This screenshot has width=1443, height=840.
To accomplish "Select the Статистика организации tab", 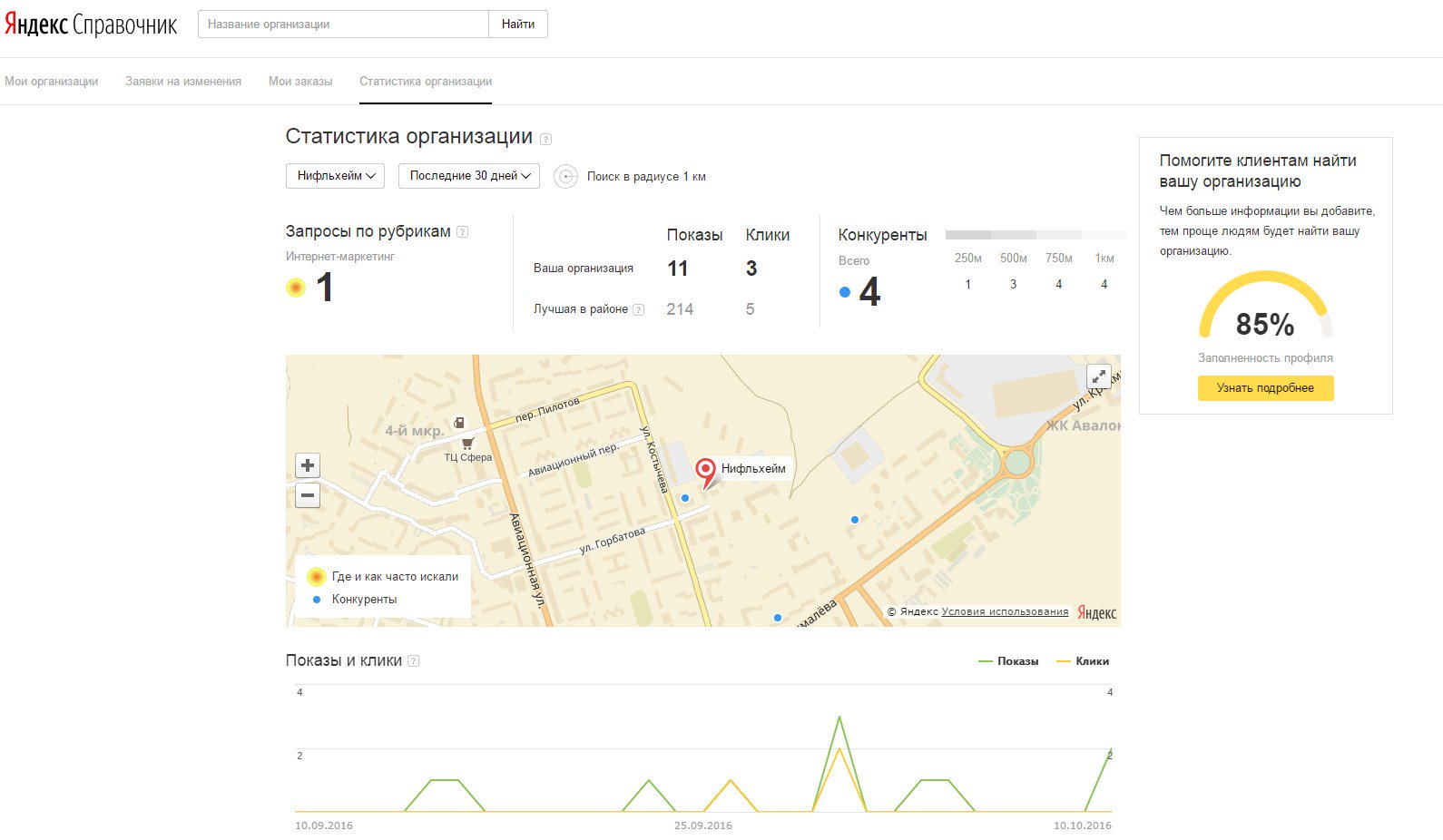I will click(x=426, y=82).
